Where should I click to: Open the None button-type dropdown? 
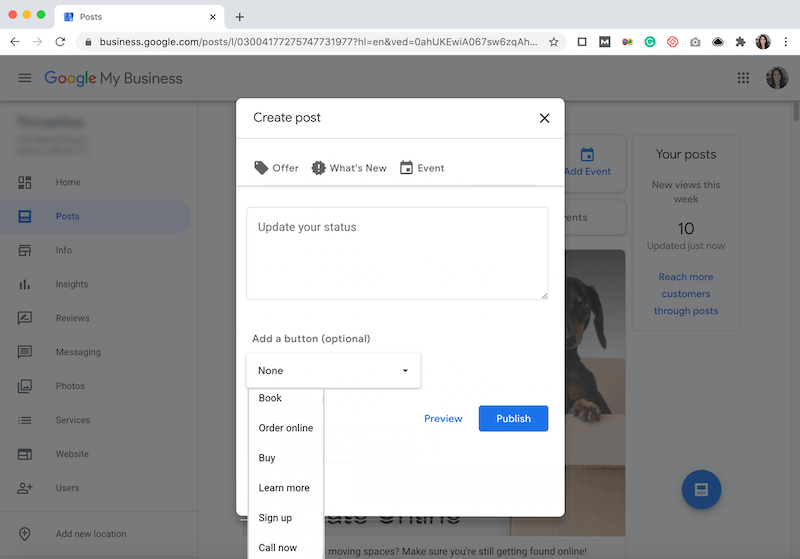[333, 370]
